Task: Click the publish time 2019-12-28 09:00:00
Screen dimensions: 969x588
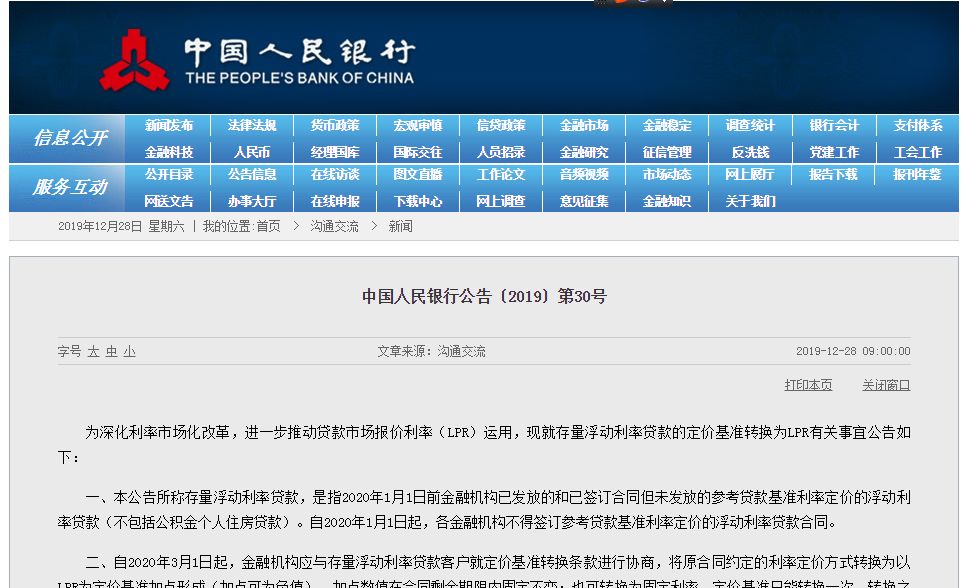Action: point(853,351)
